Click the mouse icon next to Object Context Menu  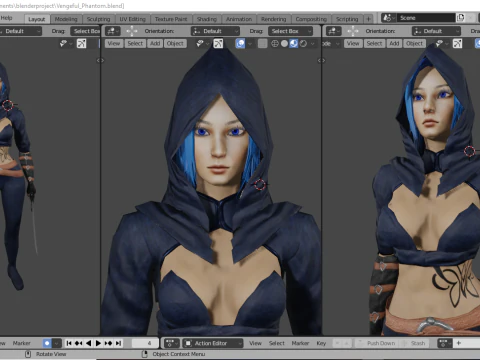pyautogui.click(x=145, y=354)
